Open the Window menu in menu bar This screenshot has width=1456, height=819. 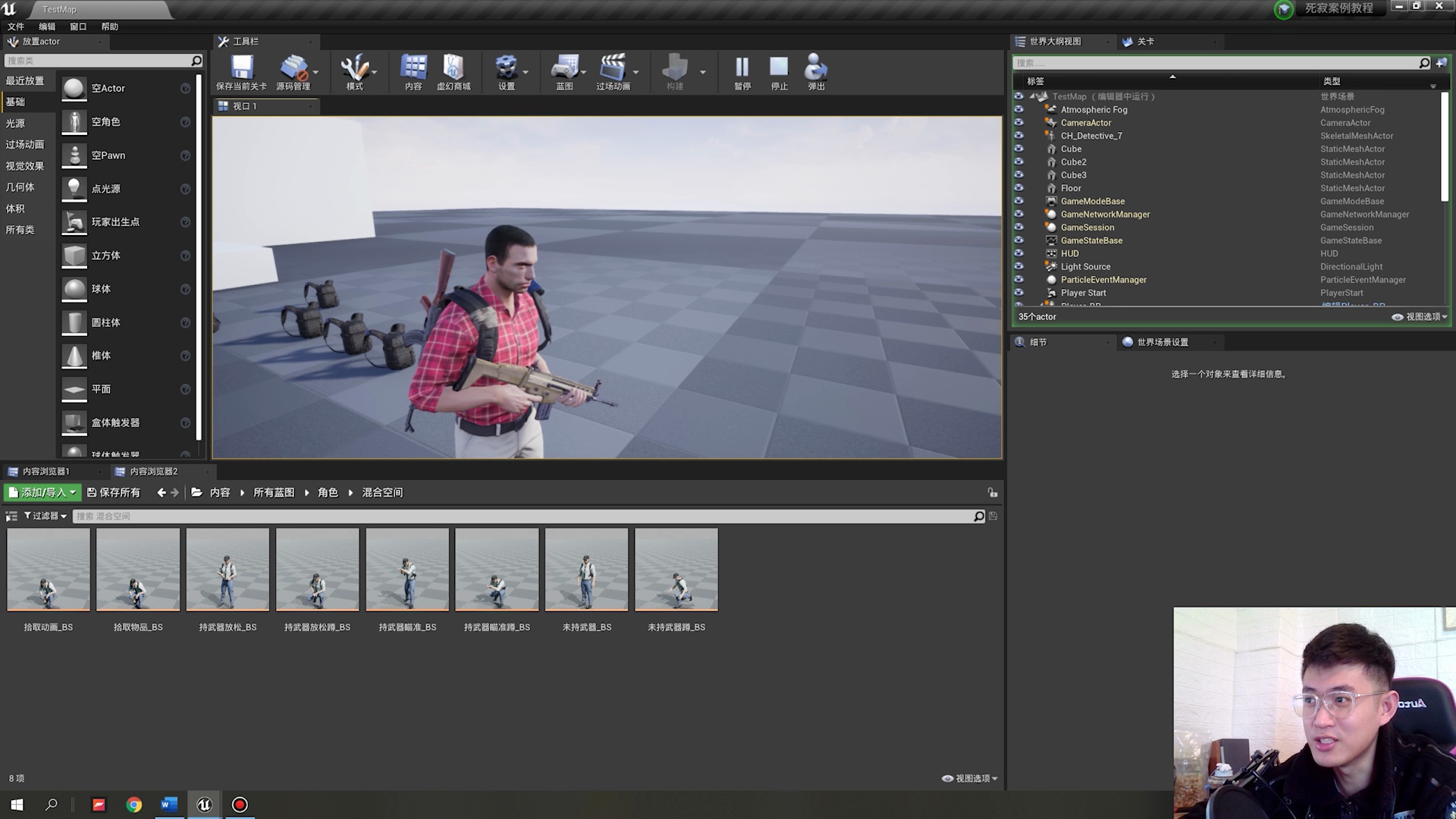click(78, 27)
